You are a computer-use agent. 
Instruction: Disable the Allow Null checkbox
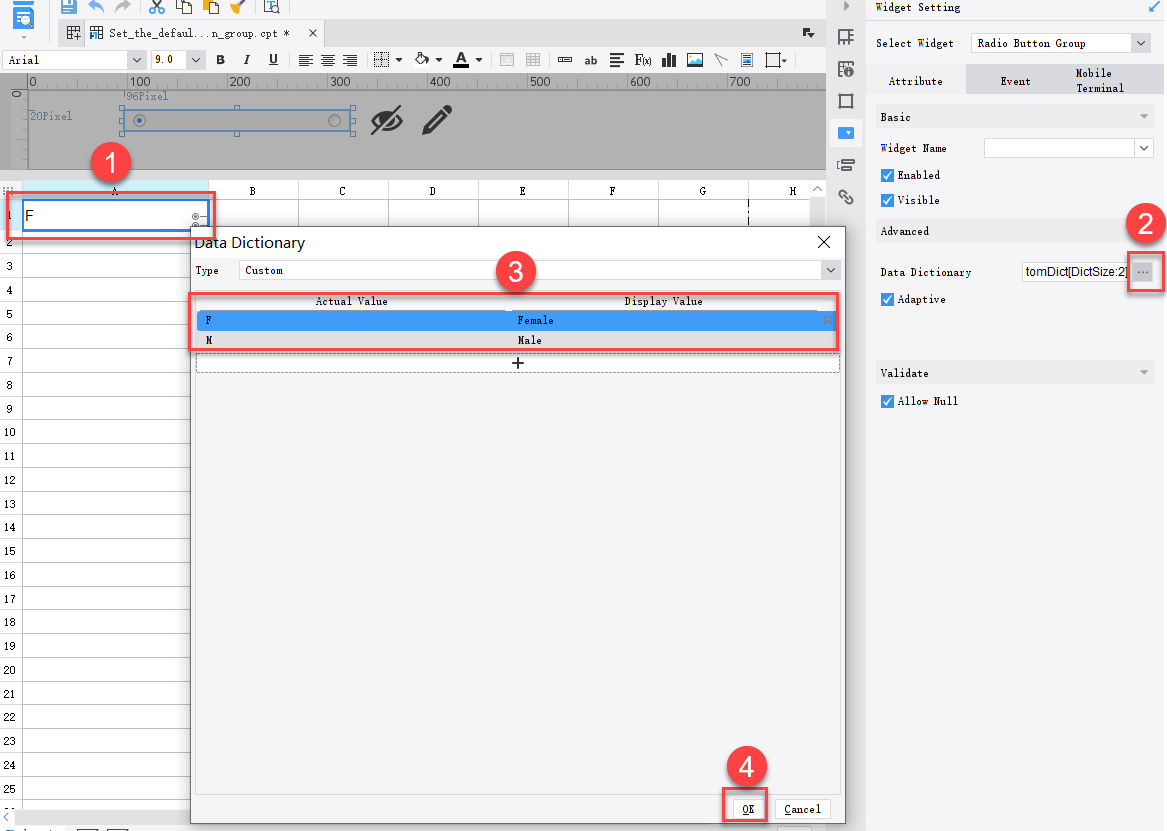coord(887,401)
